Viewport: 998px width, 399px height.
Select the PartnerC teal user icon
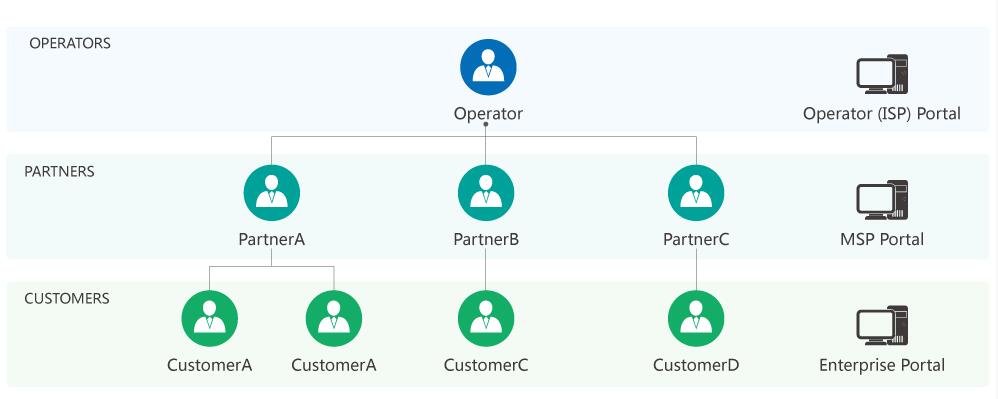click(x=696, y=193)
